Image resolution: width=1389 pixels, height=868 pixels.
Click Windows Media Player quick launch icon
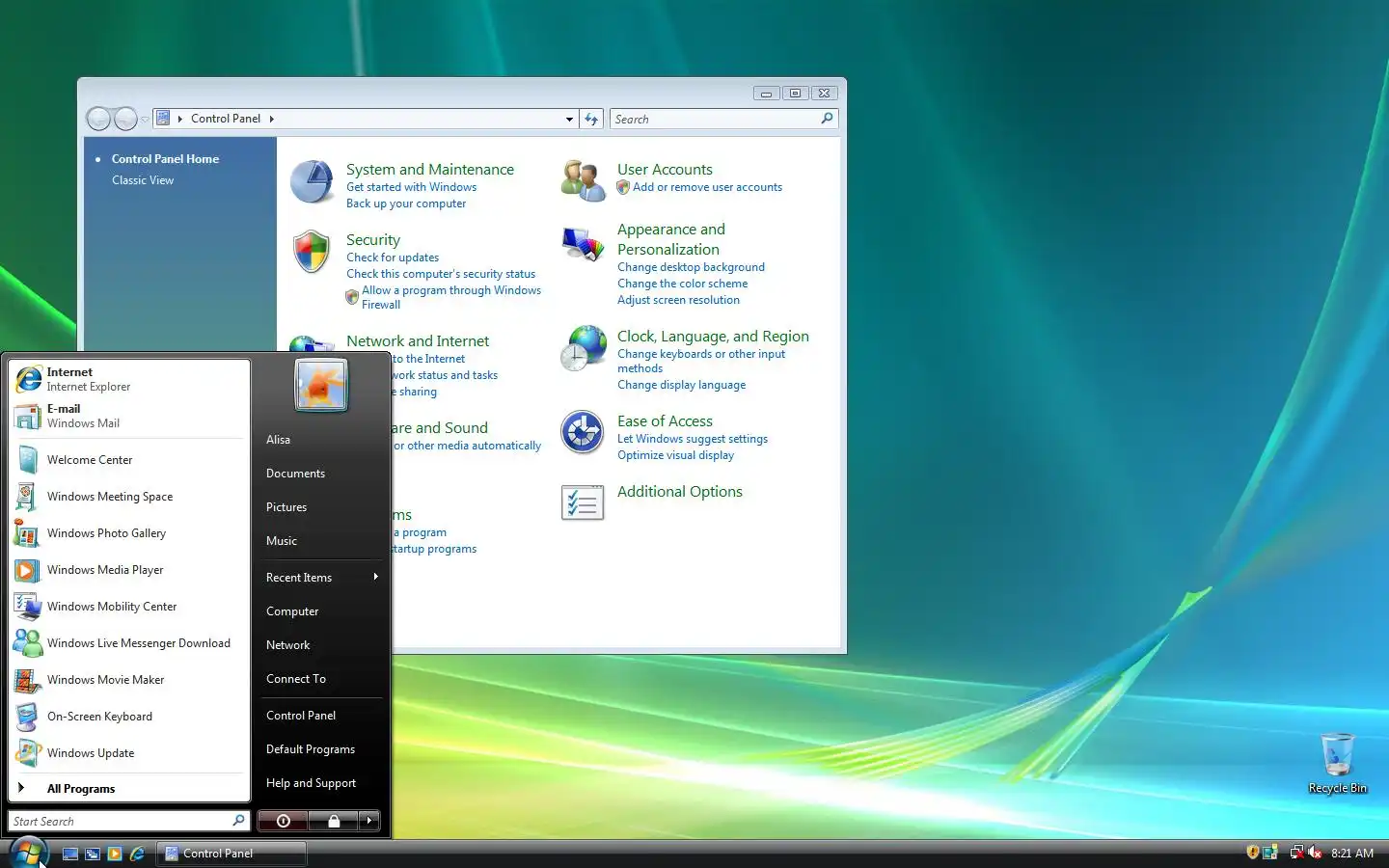(x=115, y=854)
